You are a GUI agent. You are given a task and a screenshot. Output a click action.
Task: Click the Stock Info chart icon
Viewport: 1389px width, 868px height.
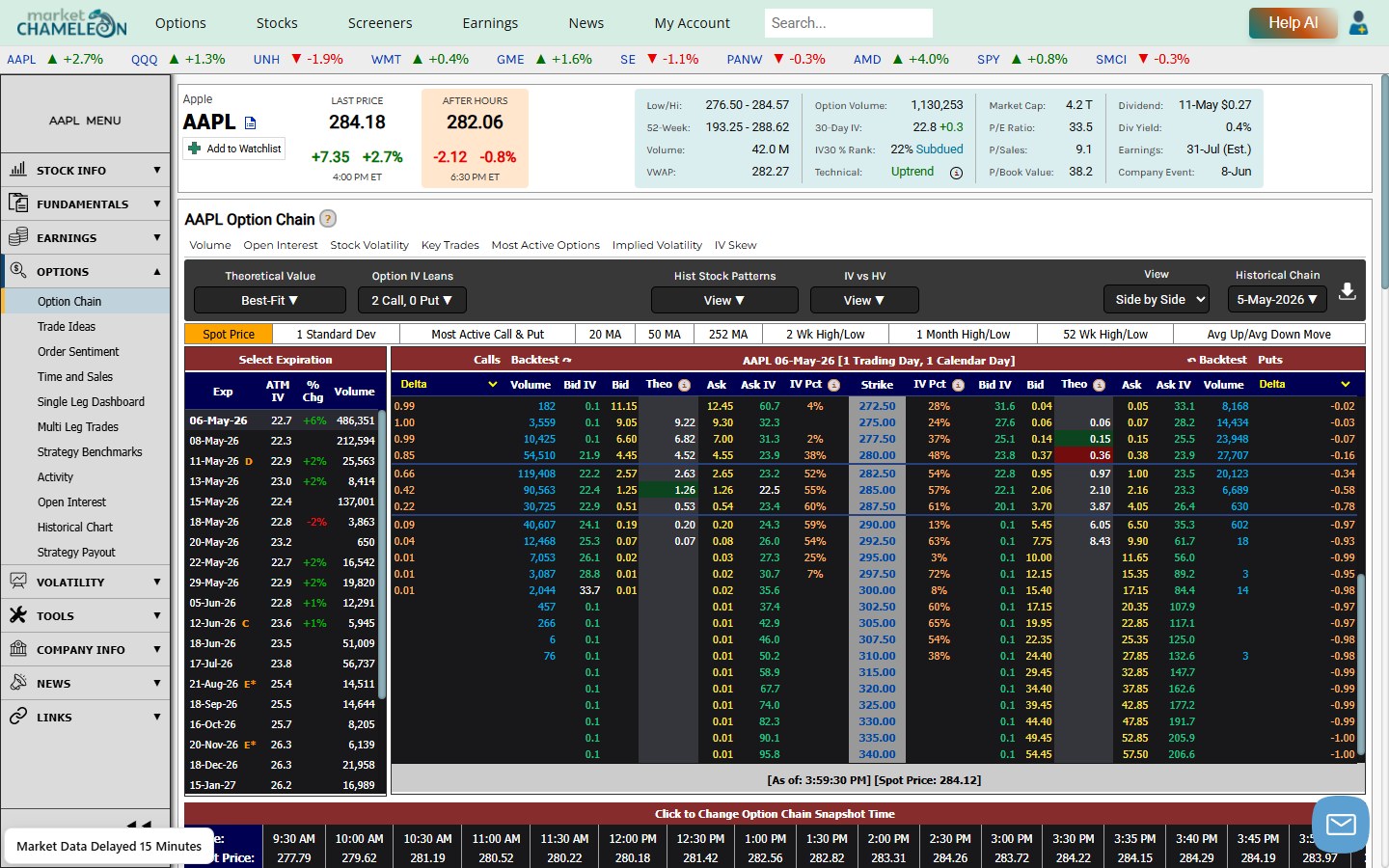click(x=18, y=169)
